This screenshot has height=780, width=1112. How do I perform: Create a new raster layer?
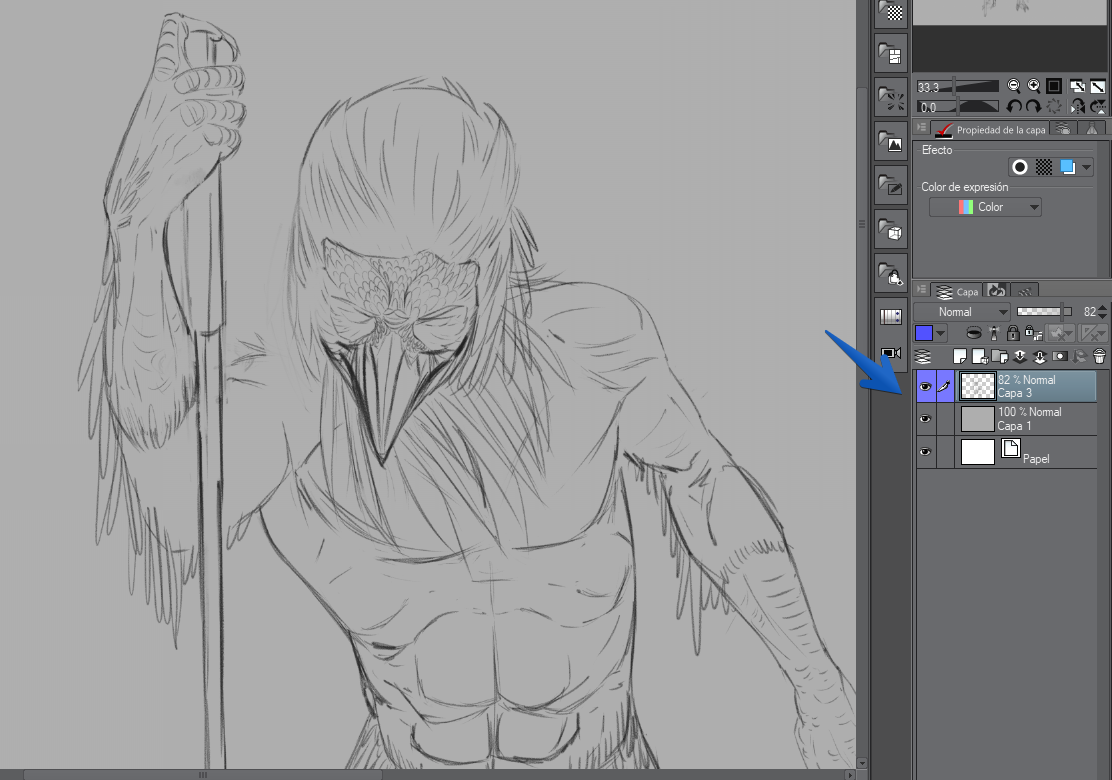pos(959,356)
